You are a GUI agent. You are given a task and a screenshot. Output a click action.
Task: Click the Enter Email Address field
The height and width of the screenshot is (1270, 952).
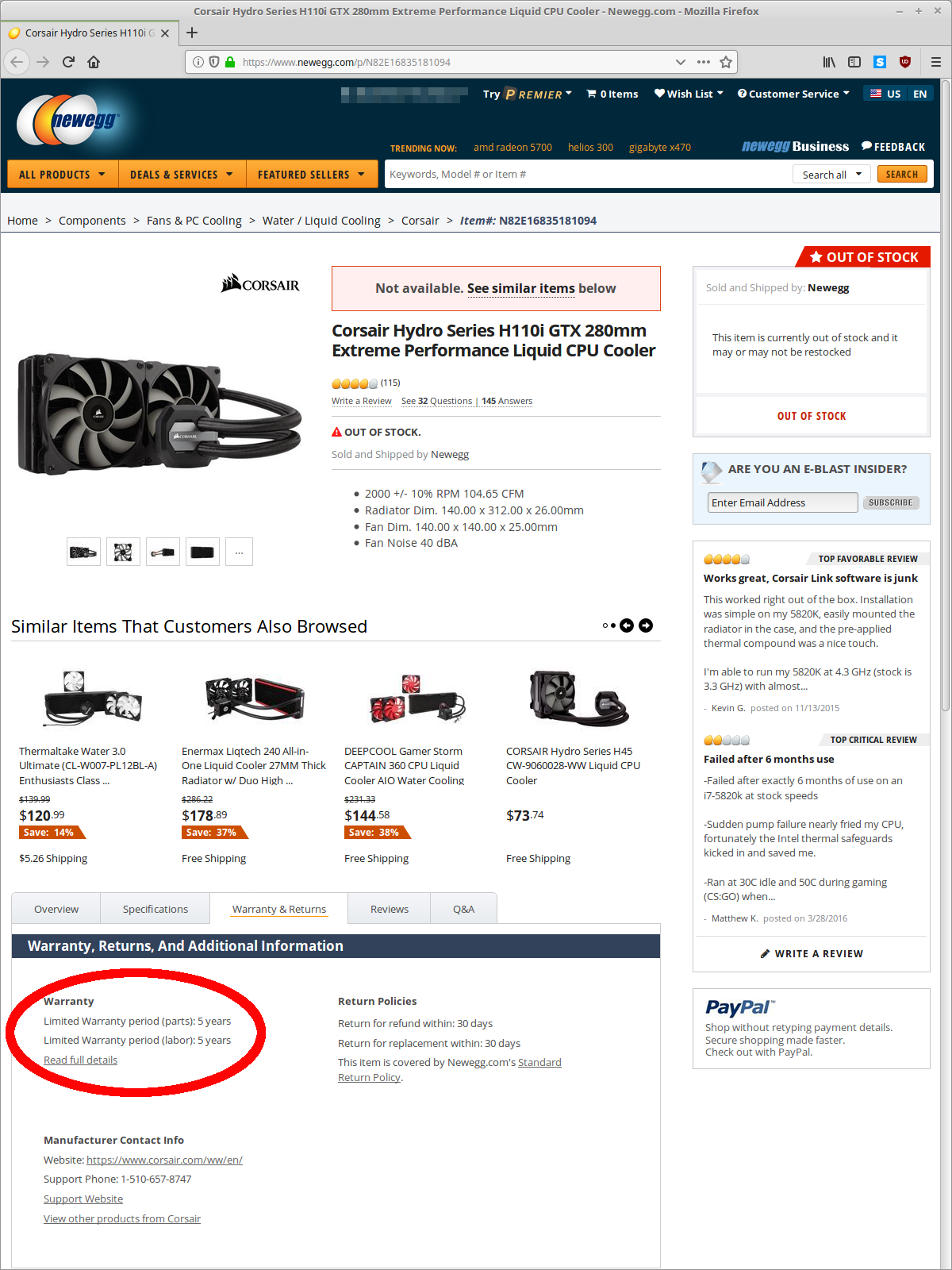[x=782, y=502]
